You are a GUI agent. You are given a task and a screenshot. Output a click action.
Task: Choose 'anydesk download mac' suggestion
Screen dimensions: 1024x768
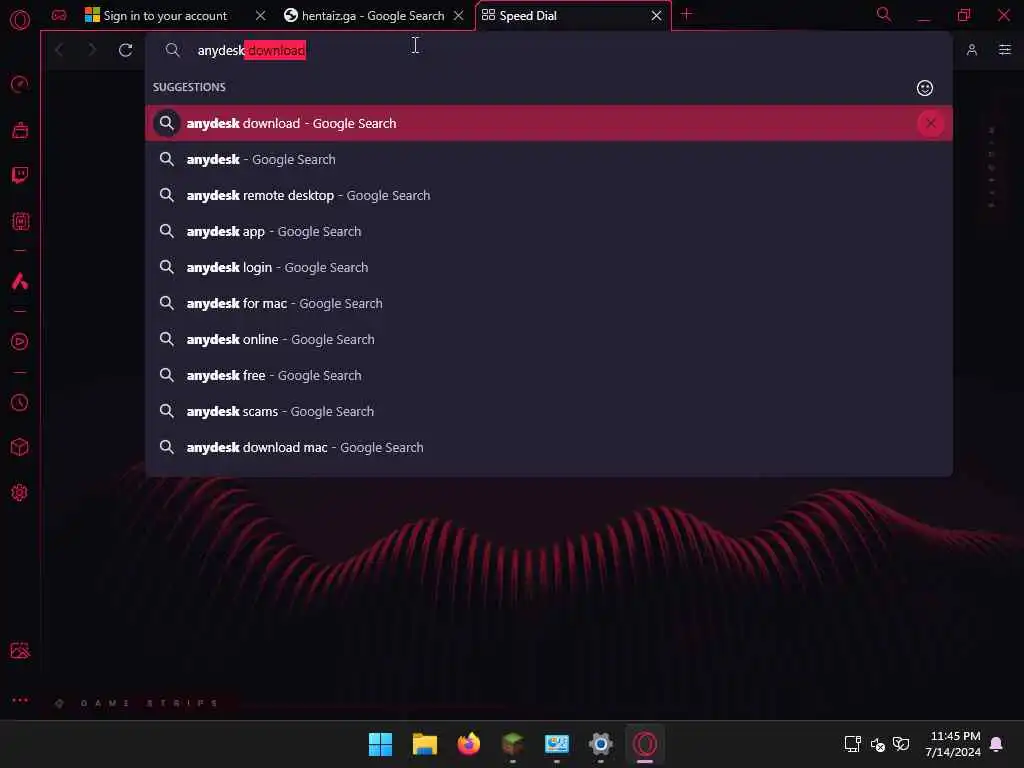(549, 447)
